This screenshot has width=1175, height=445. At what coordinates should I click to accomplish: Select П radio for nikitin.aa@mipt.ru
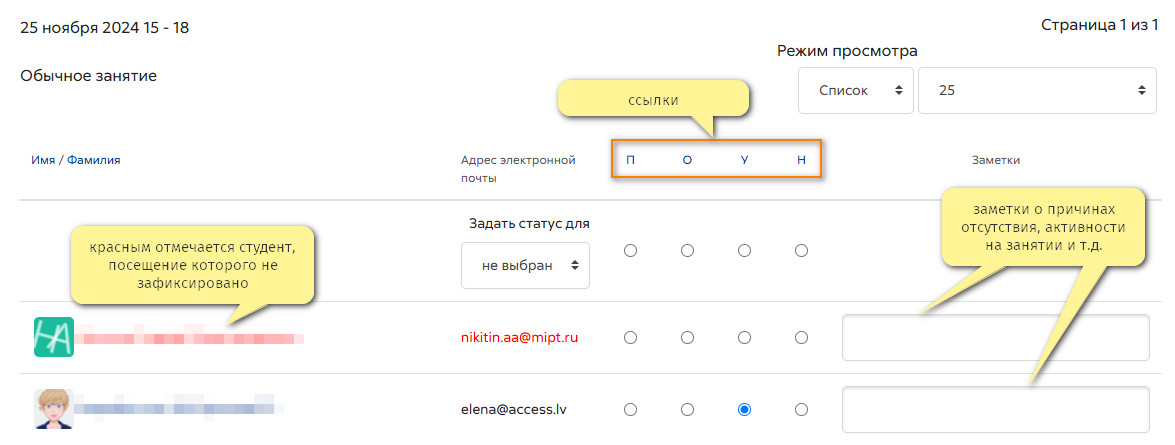630,338
